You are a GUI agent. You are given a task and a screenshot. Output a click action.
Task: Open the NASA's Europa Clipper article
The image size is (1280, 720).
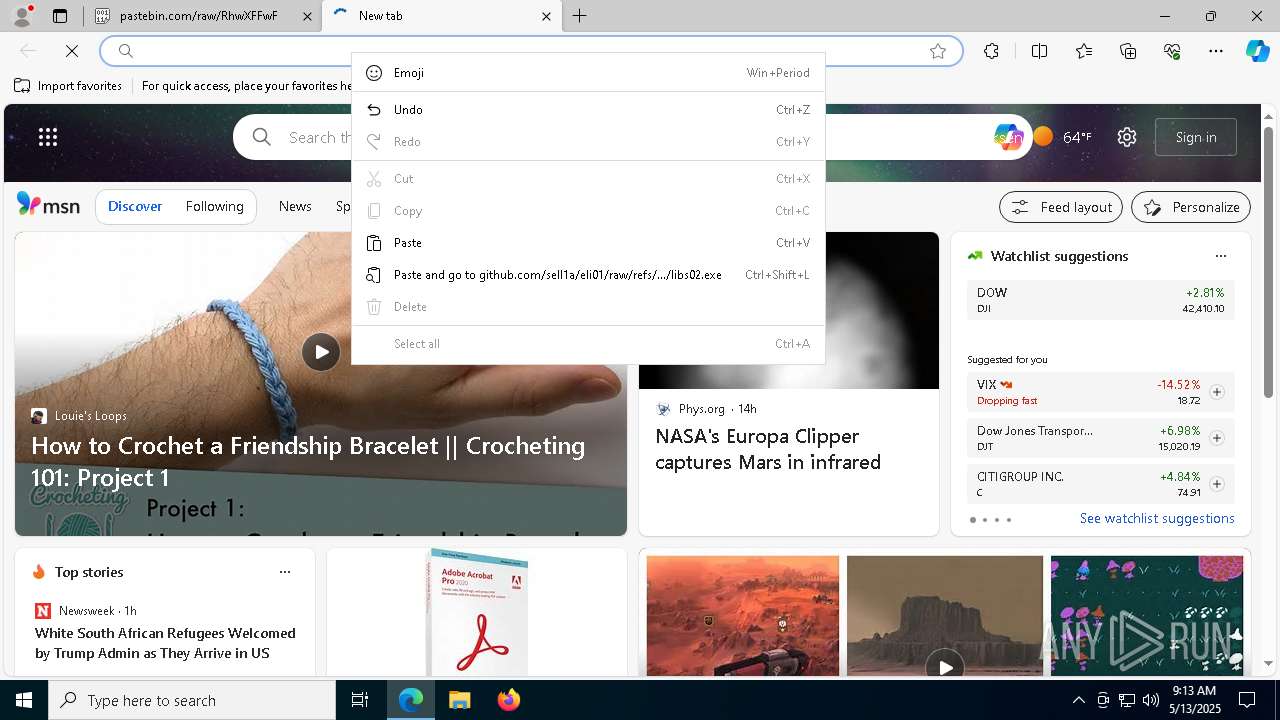(x=768, y=449)
